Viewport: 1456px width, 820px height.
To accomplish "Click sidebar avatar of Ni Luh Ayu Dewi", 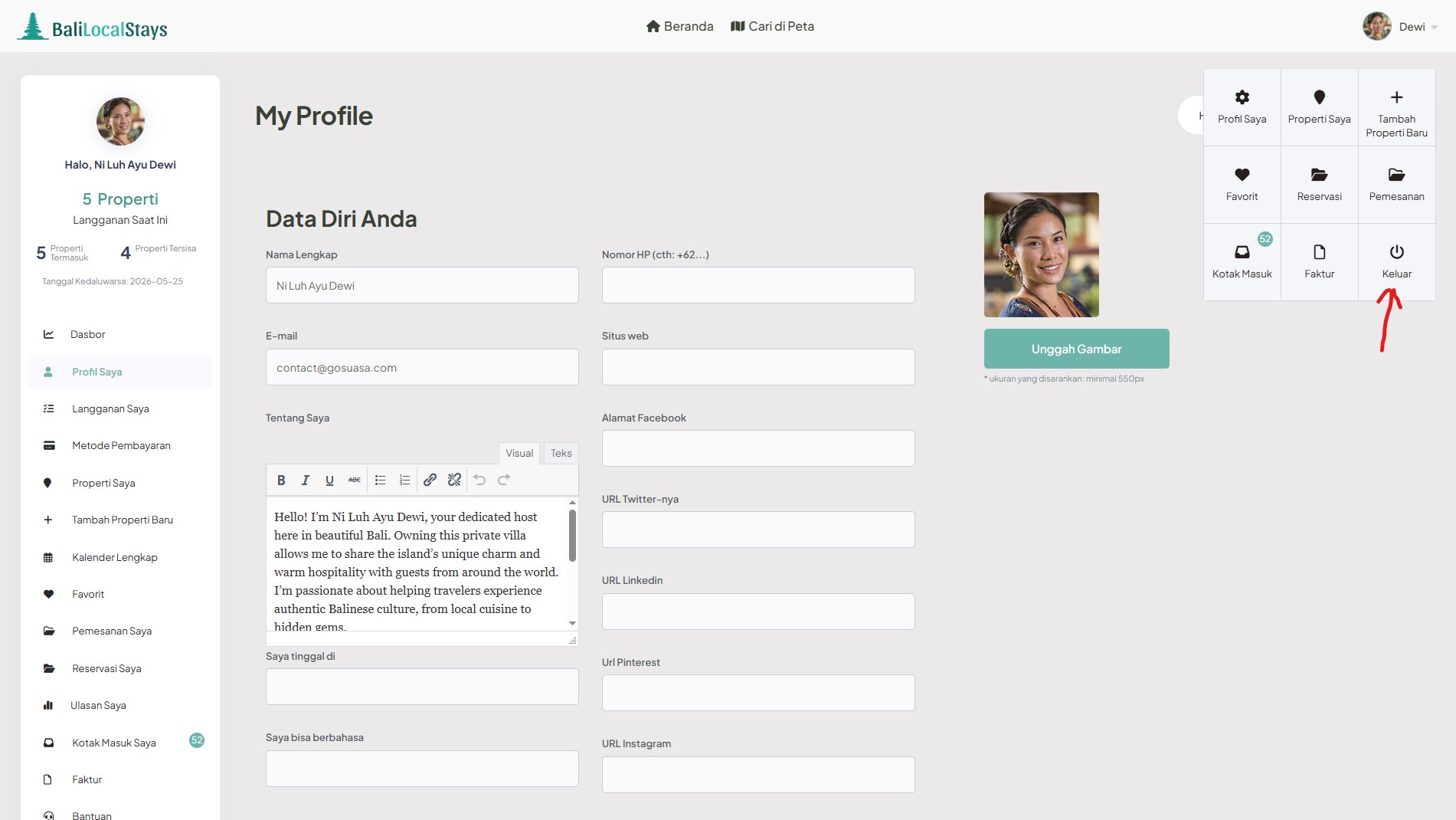I will pyautogui.click(x=120, y=121).
